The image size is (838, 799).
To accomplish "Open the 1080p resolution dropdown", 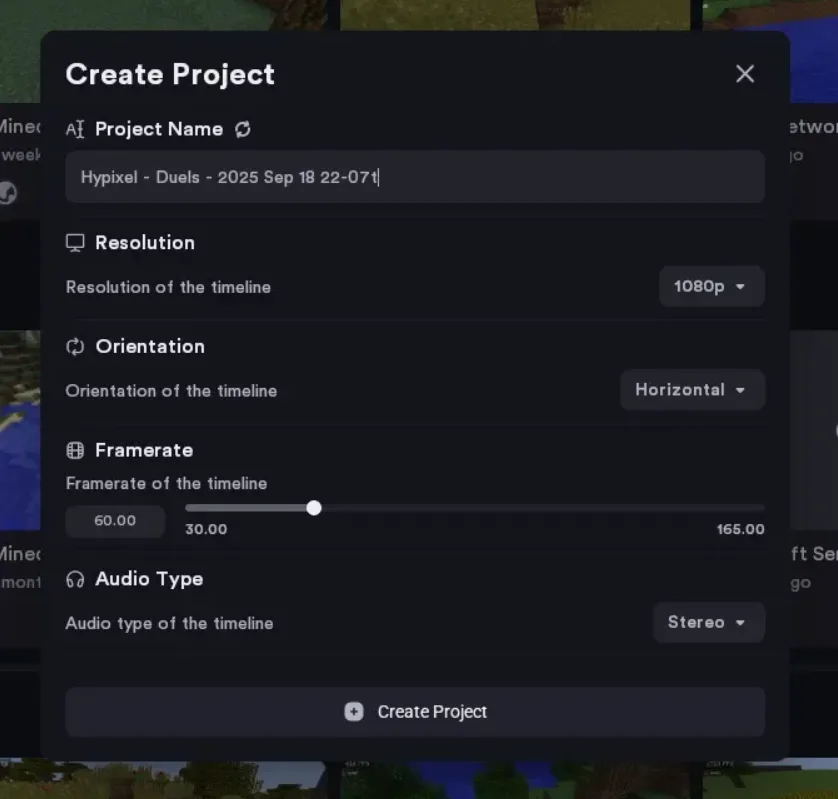I will click(x=711, y=286).
